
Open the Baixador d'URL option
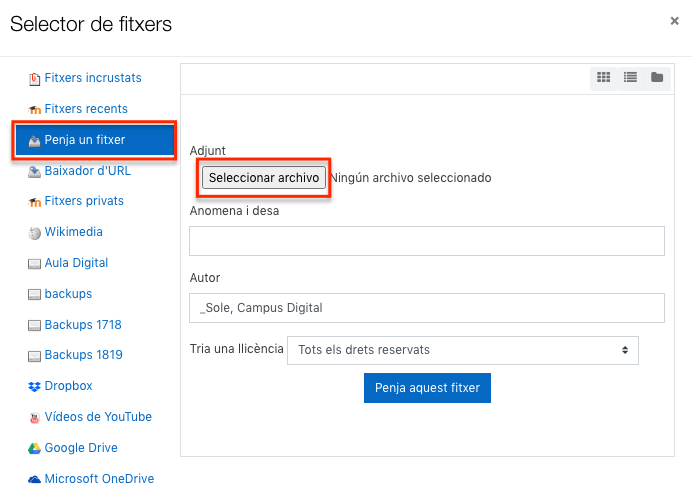pos(87,171)
